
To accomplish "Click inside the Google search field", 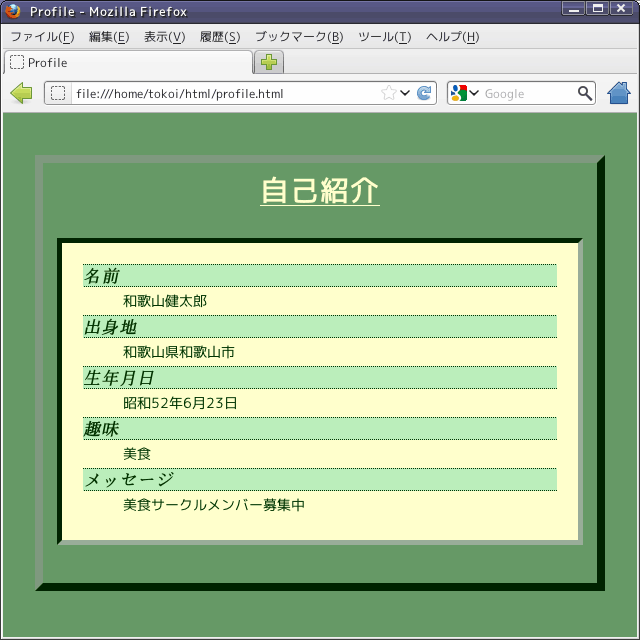I will click(x=528, y=94).
